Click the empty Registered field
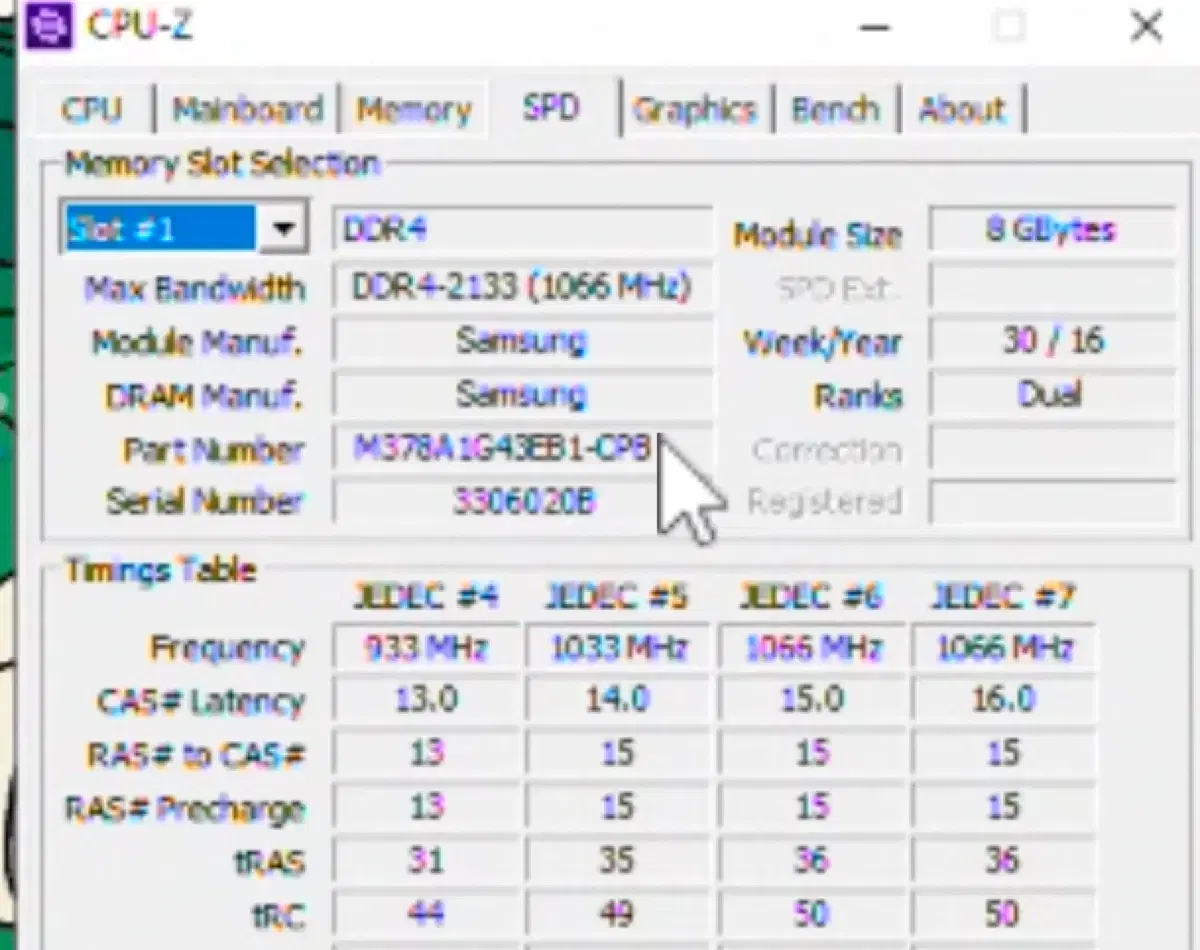This screenshot has height=950, width=1200. pyautogui.click(x=1051, y=501)
